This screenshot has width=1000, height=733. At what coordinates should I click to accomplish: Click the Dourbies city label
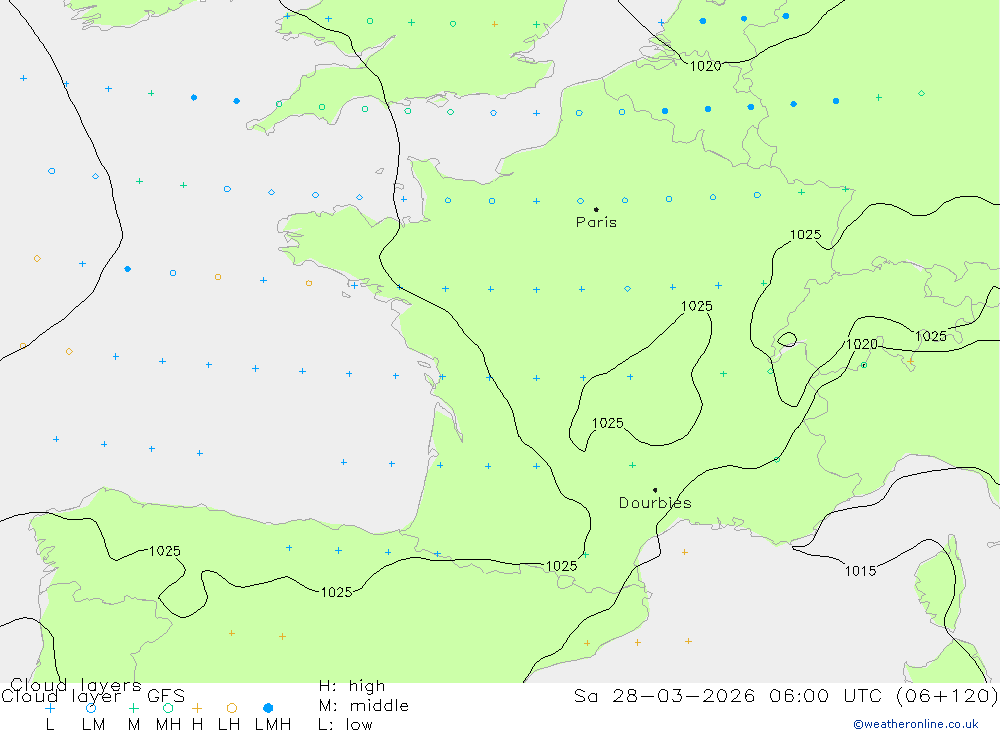[655, 503]
